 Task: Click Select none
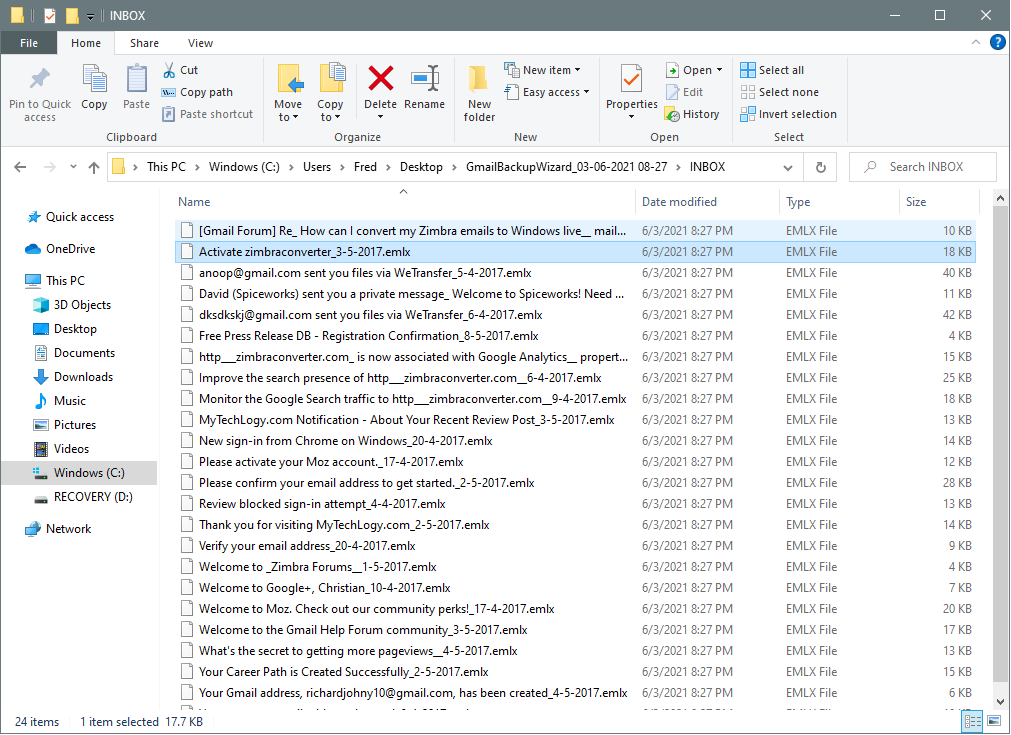pos(780,92)
